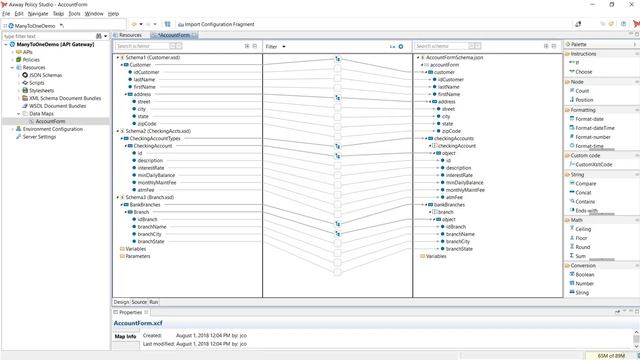This screenshot has height=360, width=640.
Task: Select branchName in target schema
Action: point(460,234)
